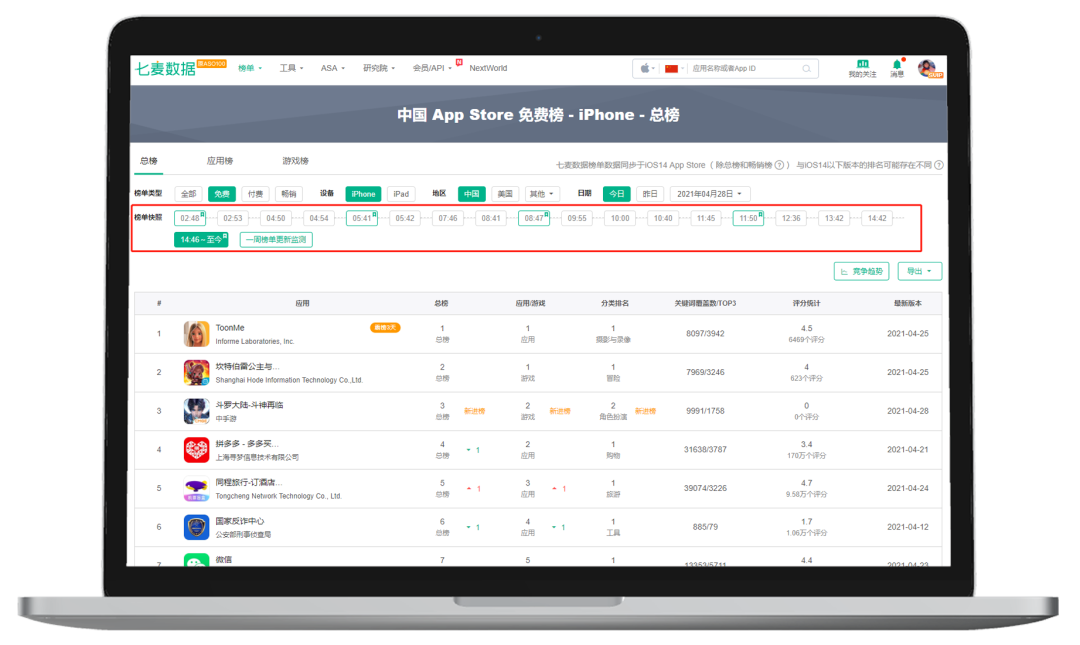Open 我的关注 chart icon
This screenshot has height=645, width=1080.
point(862,64)
